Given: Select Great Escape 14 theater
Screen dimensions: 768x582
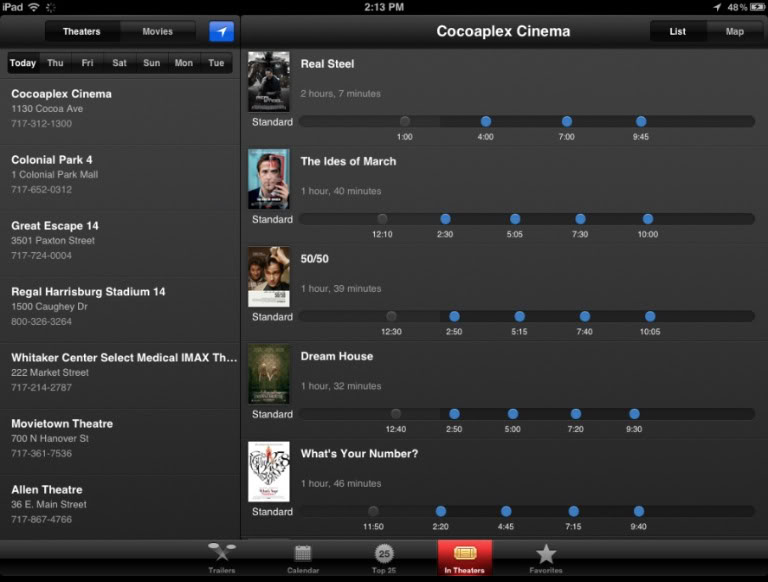Looking at the screenshot, I should (120, 244).
